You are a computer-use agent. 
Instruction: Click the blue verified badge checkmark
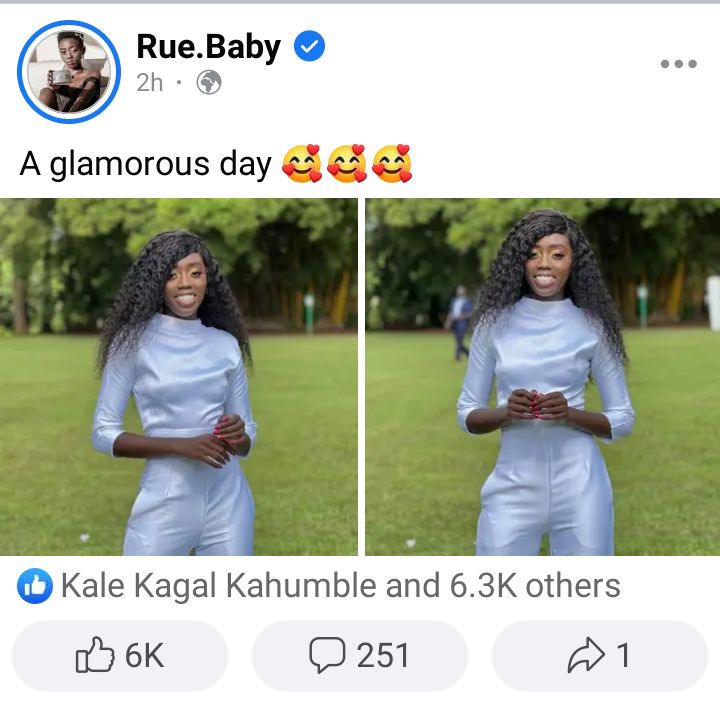[309, 46]
